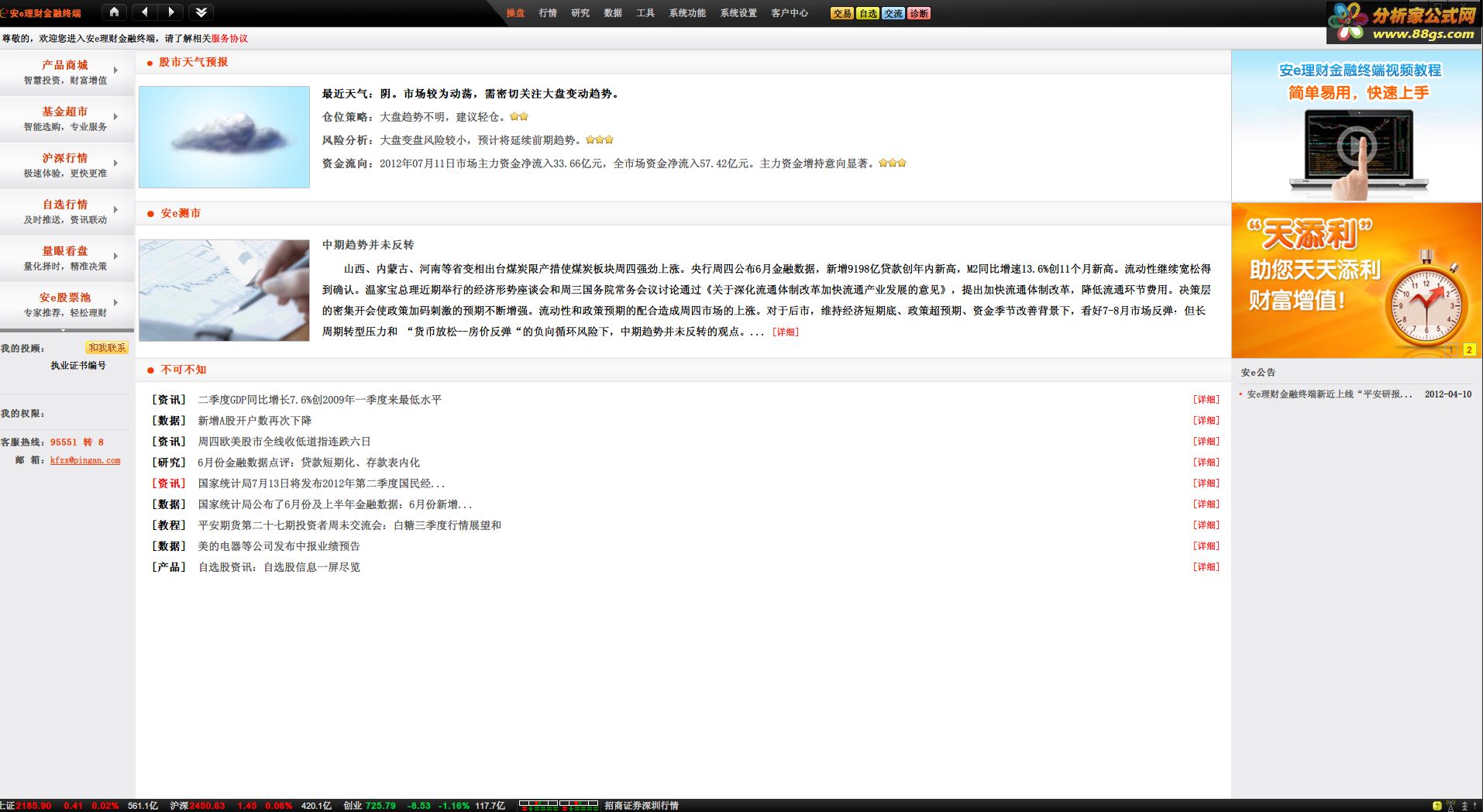Click the red 诊断 button
This screenshot has height=812, width=1483.
coord(919,13)
